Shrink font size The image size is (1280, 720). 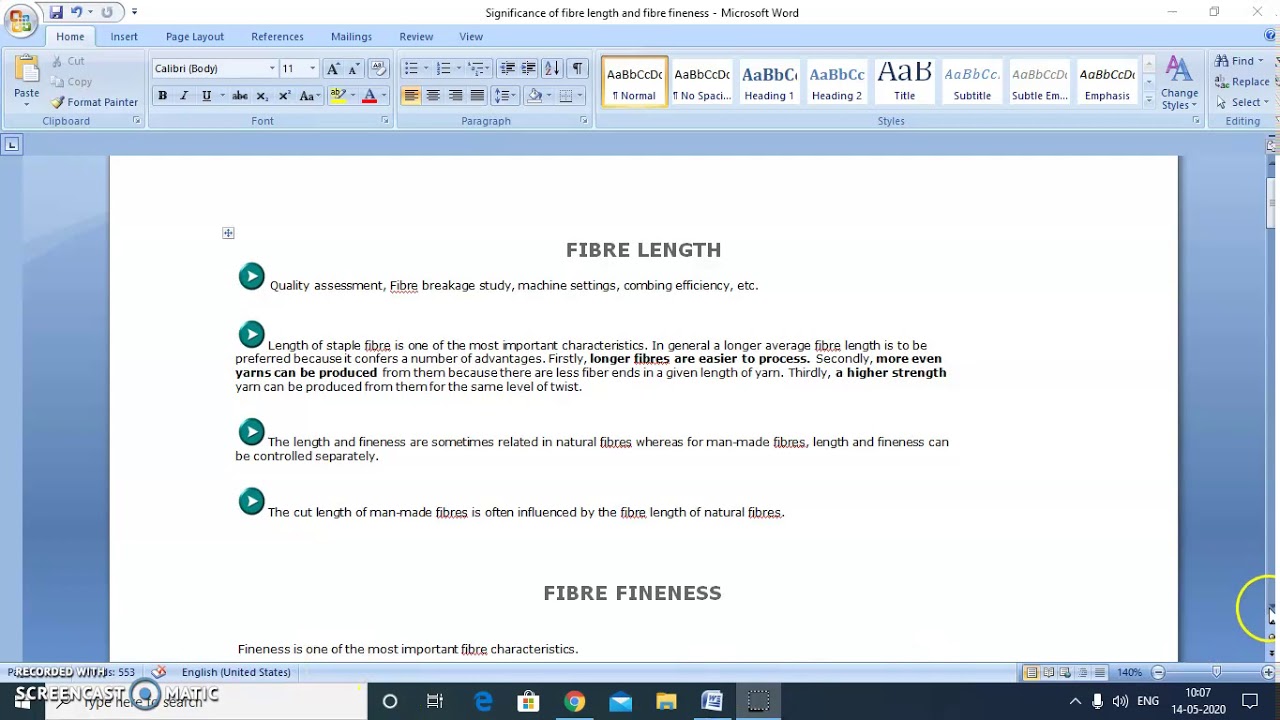tap(354, 68)
